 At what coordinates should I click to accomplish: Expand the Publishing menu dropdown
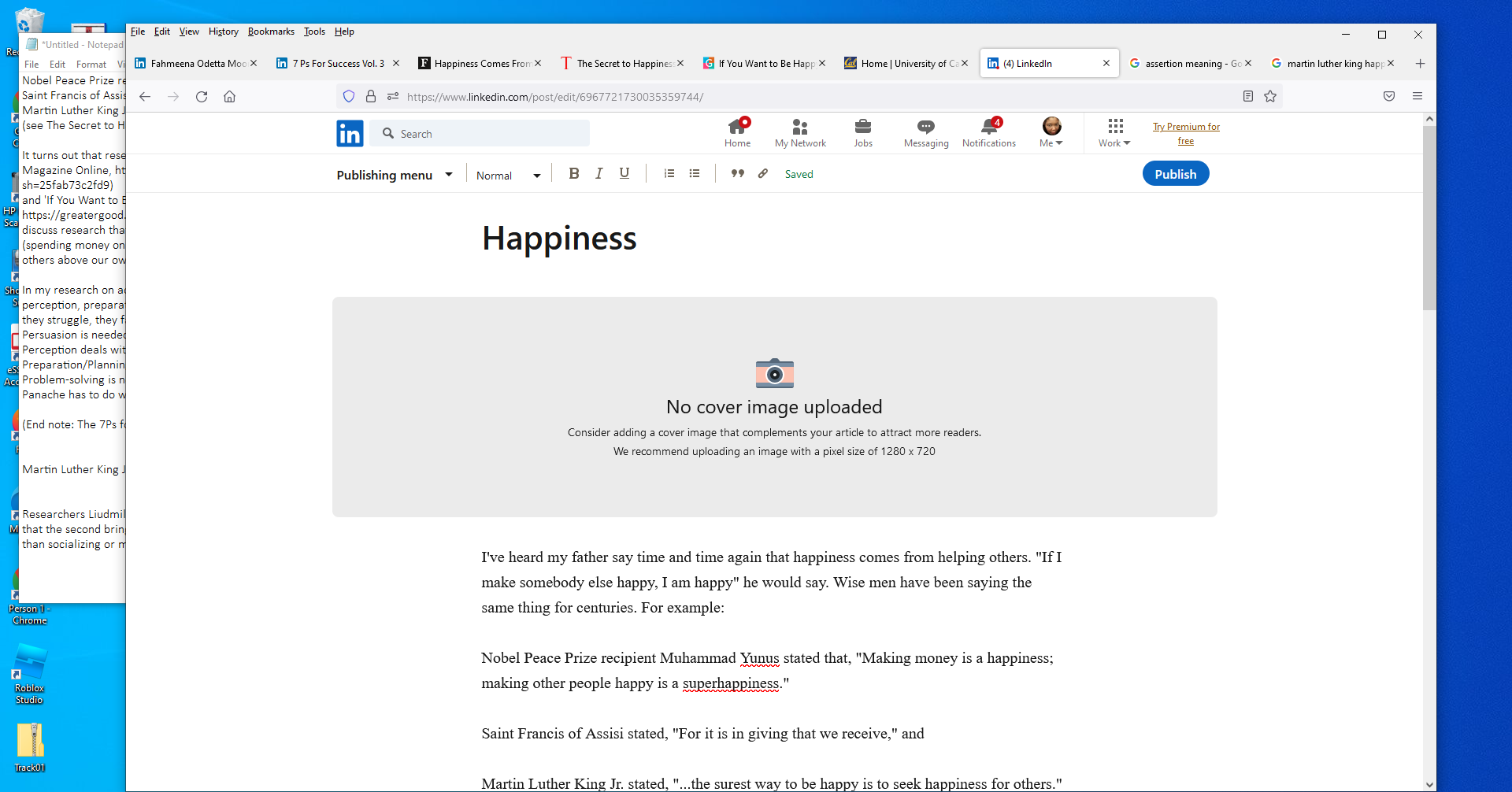(x=395, y=175)
